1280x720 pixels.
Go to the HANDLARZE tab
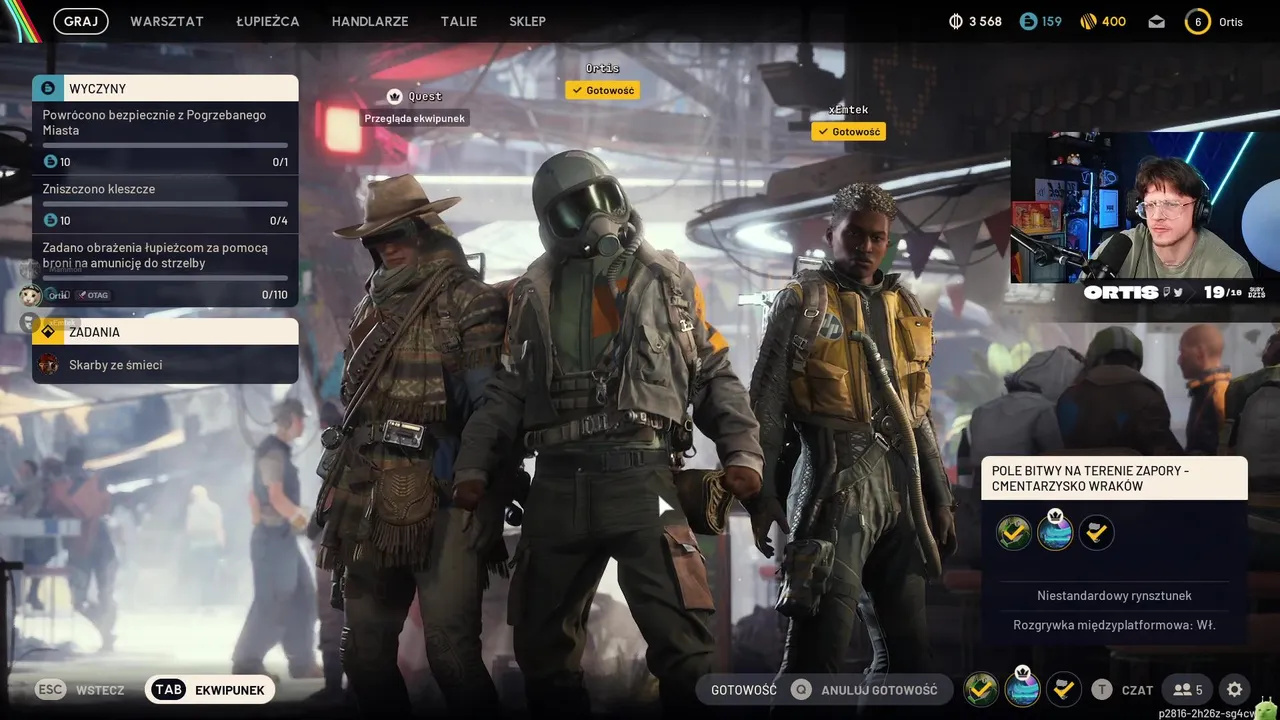(370, 21)
